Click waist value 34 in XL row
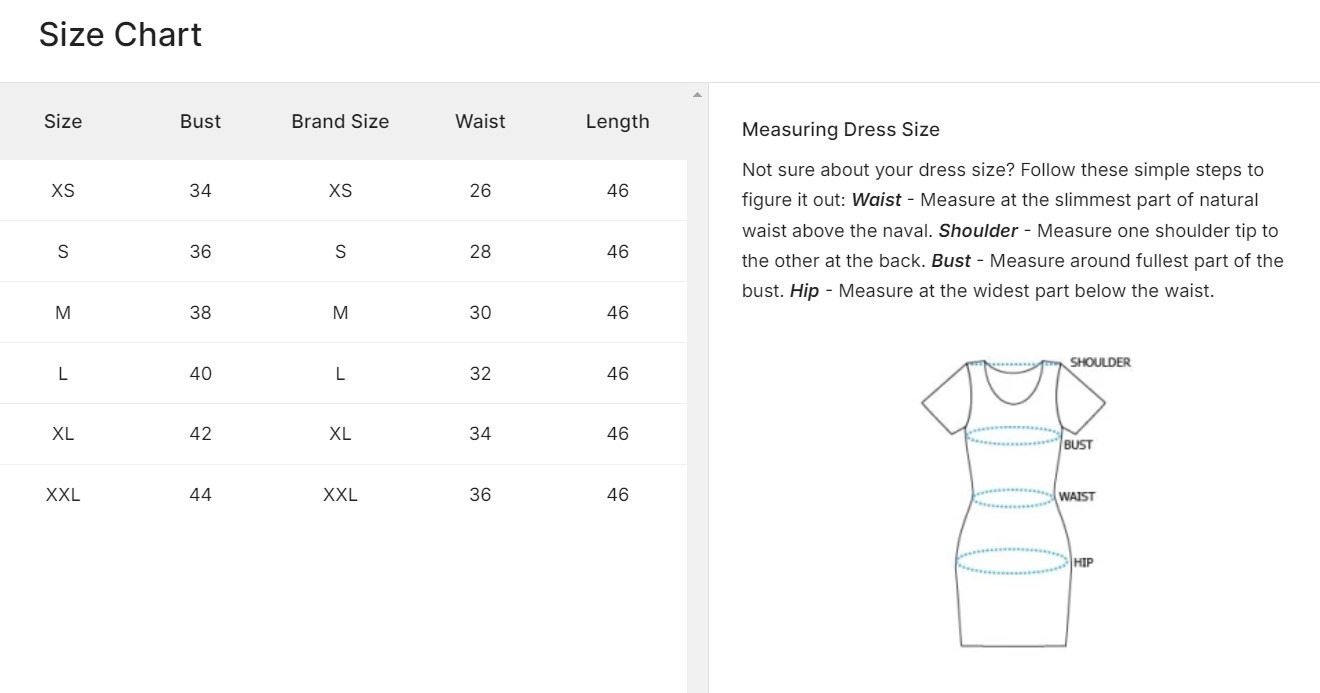 pos(480,433)
